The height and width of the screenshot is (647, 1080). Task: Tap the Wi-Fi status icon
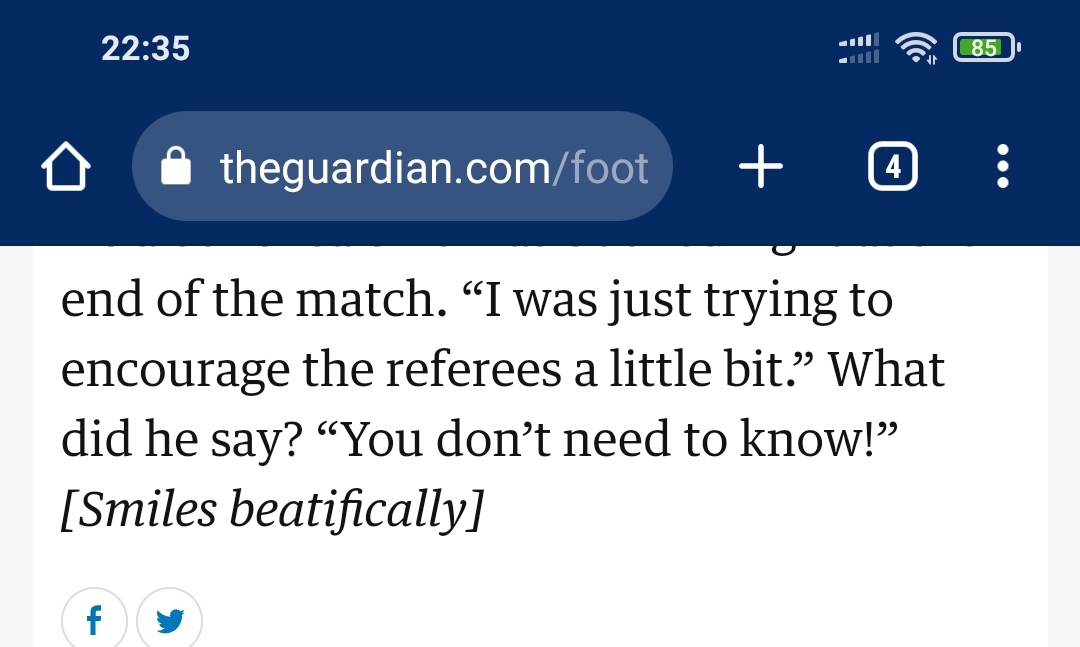click(x=916, y=48)
